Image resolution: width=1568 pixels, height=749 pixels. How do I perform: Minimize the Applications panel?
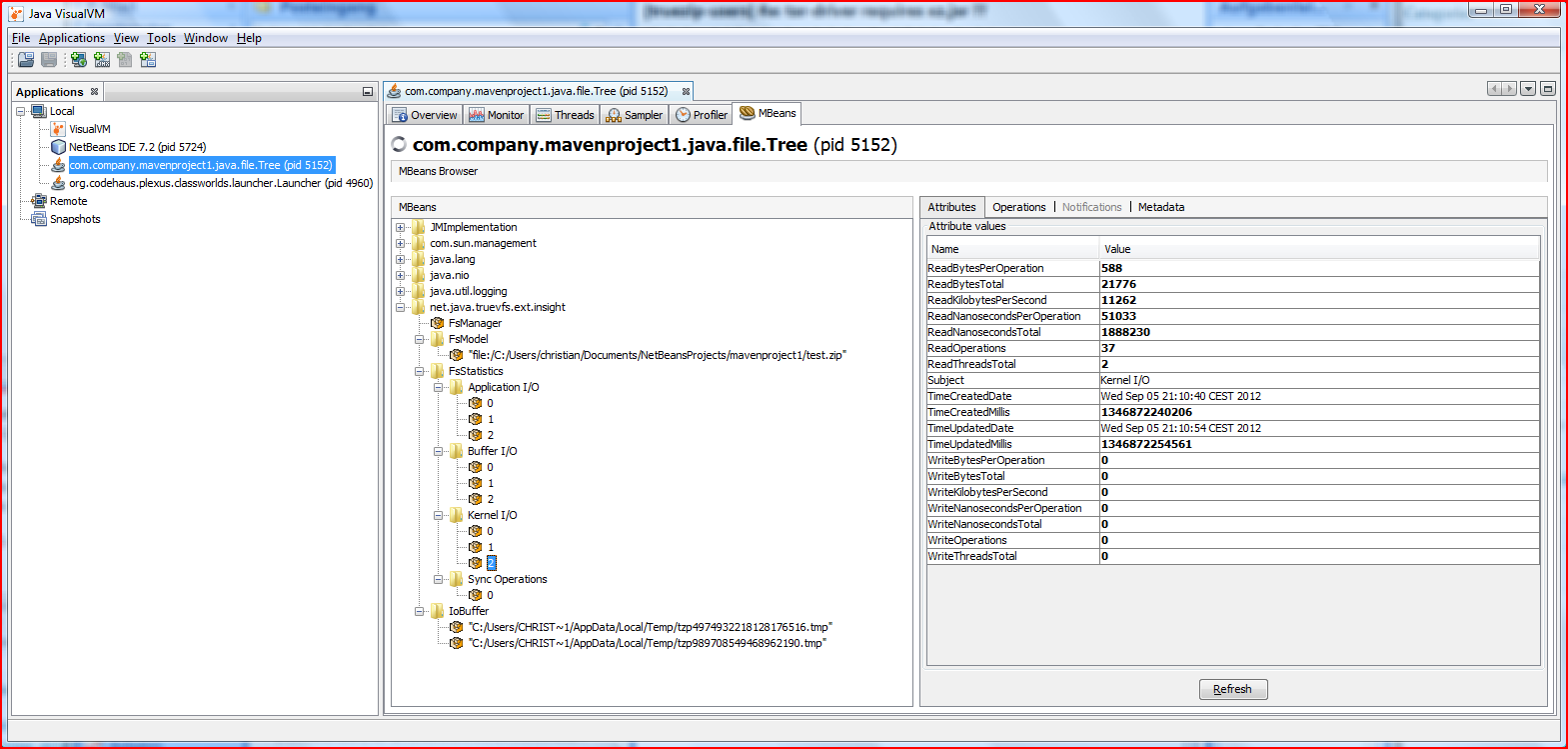367,92
